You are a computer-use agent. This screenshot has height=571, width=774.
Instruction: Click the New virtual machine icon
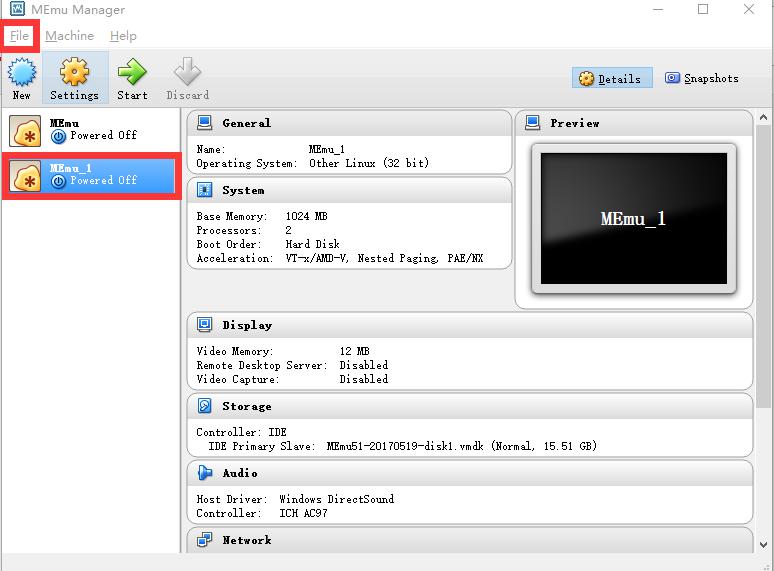click(22, 73)
